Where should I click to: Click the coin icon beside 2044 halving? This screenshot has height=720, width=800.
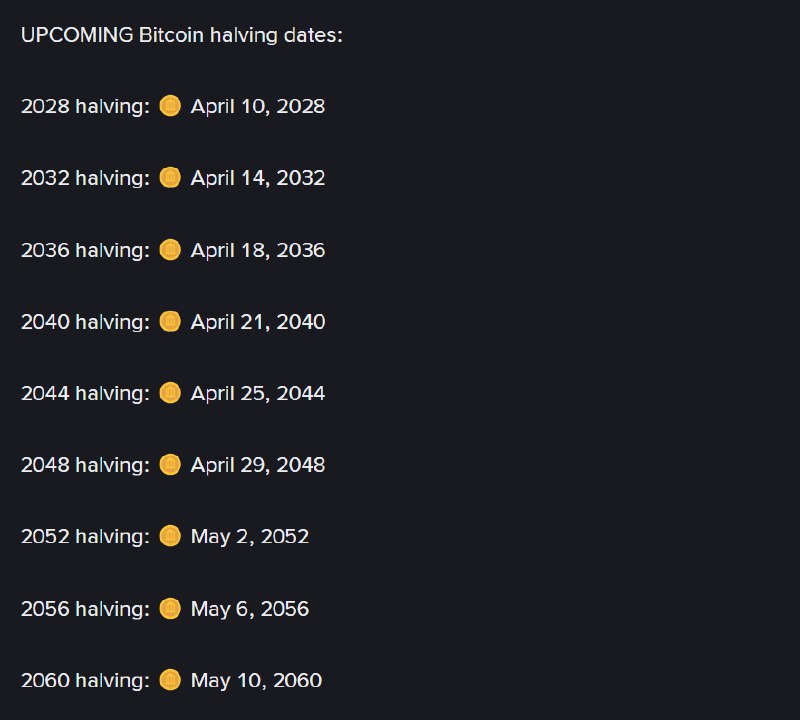[x=170, y=393]
